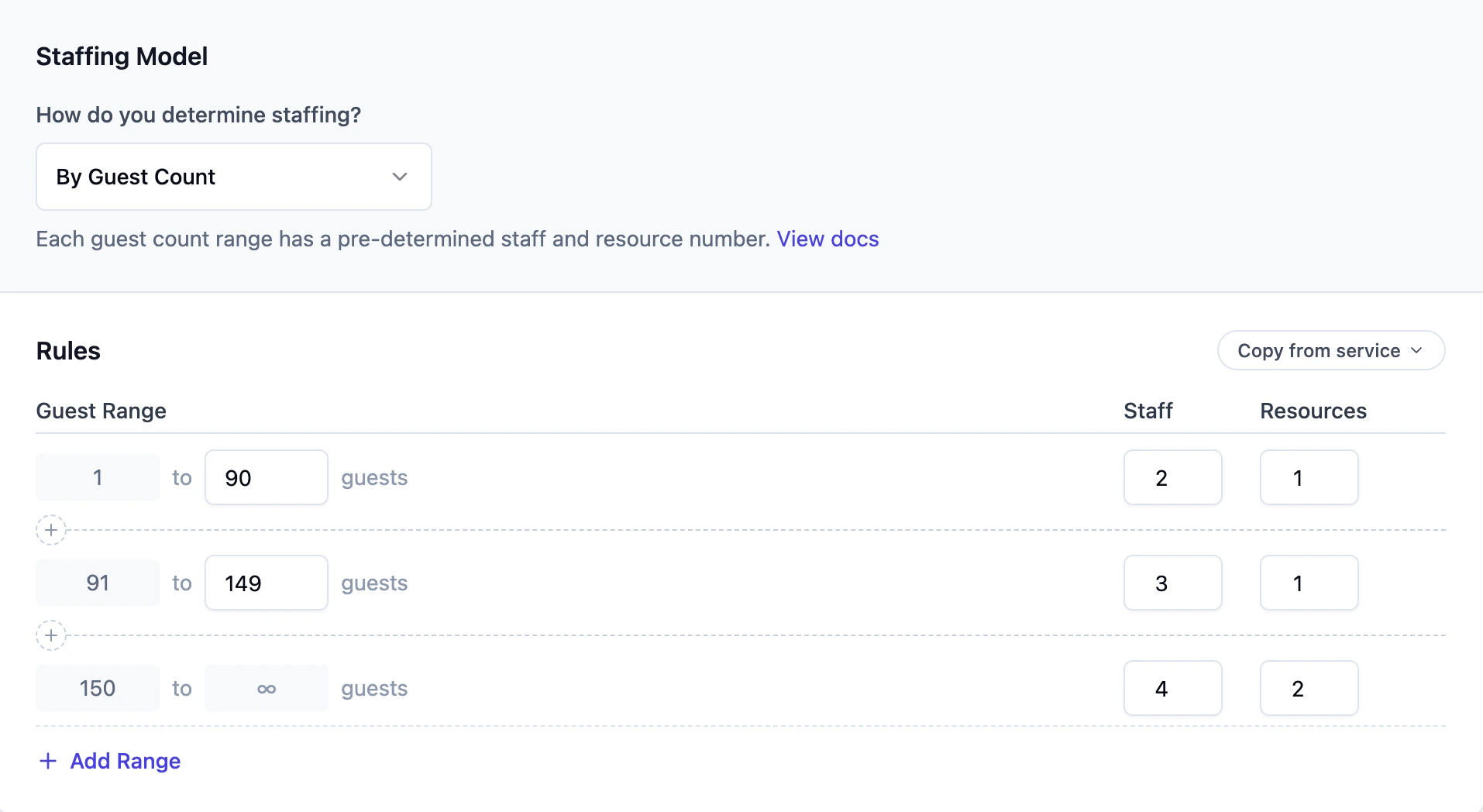Click the infinity symbol in the last guest range
This screenshot has width=1483, height=812.
pos(266,688)
